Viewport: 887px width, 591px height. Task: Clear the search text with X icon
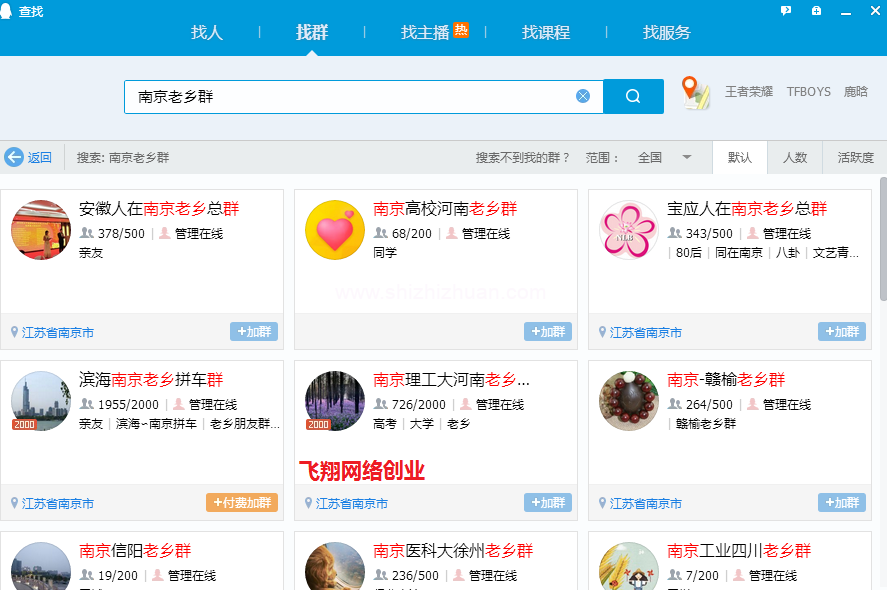click(x=583, y=97)
